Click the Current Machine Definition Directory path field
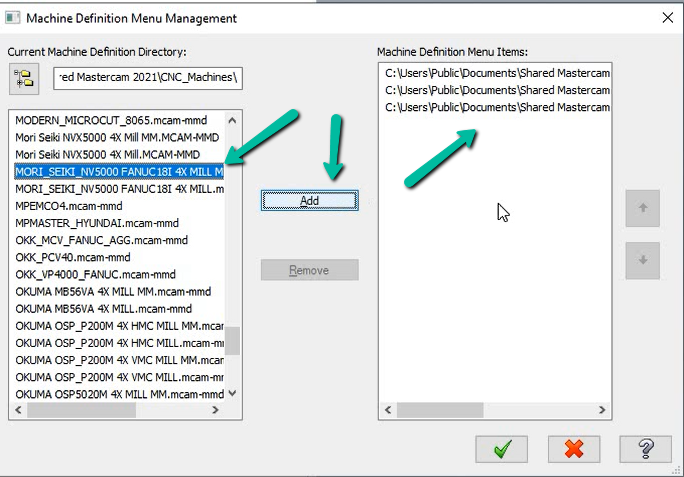The image size is (684, 477). [x=148, y=78]
